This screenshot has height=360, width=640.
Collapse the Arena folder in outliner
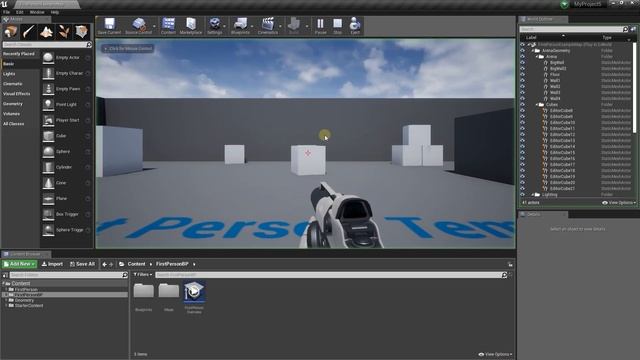[x=537, y=57]
